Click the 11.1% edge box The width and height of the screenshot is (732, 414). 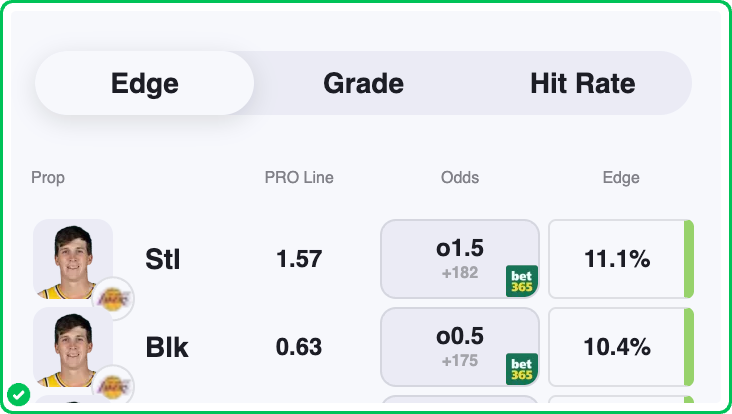617,260
